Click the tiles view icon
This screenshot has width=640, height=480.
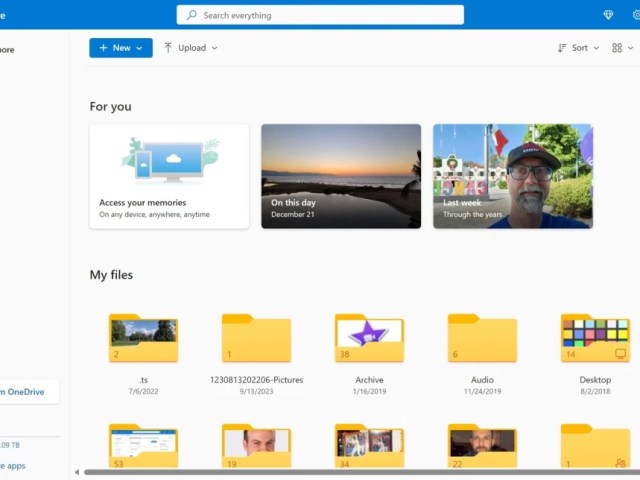617,48
